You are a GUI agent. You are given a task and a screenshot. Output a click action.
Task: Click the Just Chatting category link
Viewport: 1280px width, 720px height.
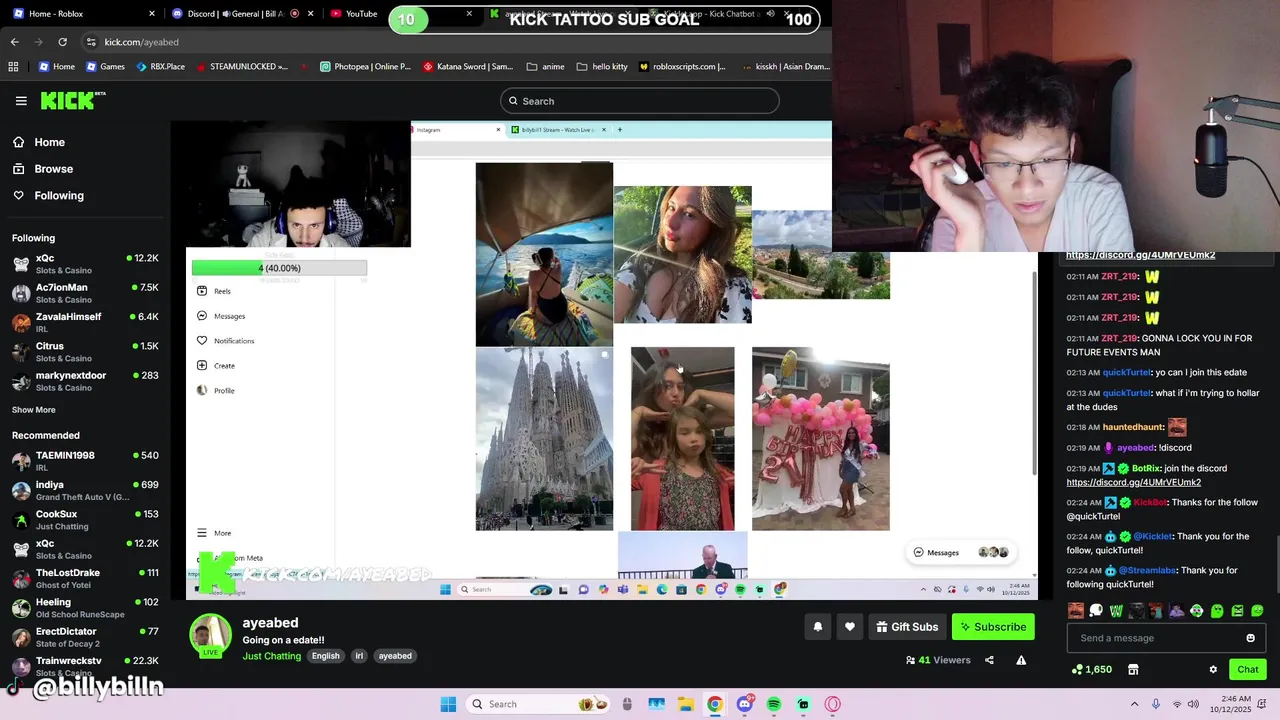(271, 656)
